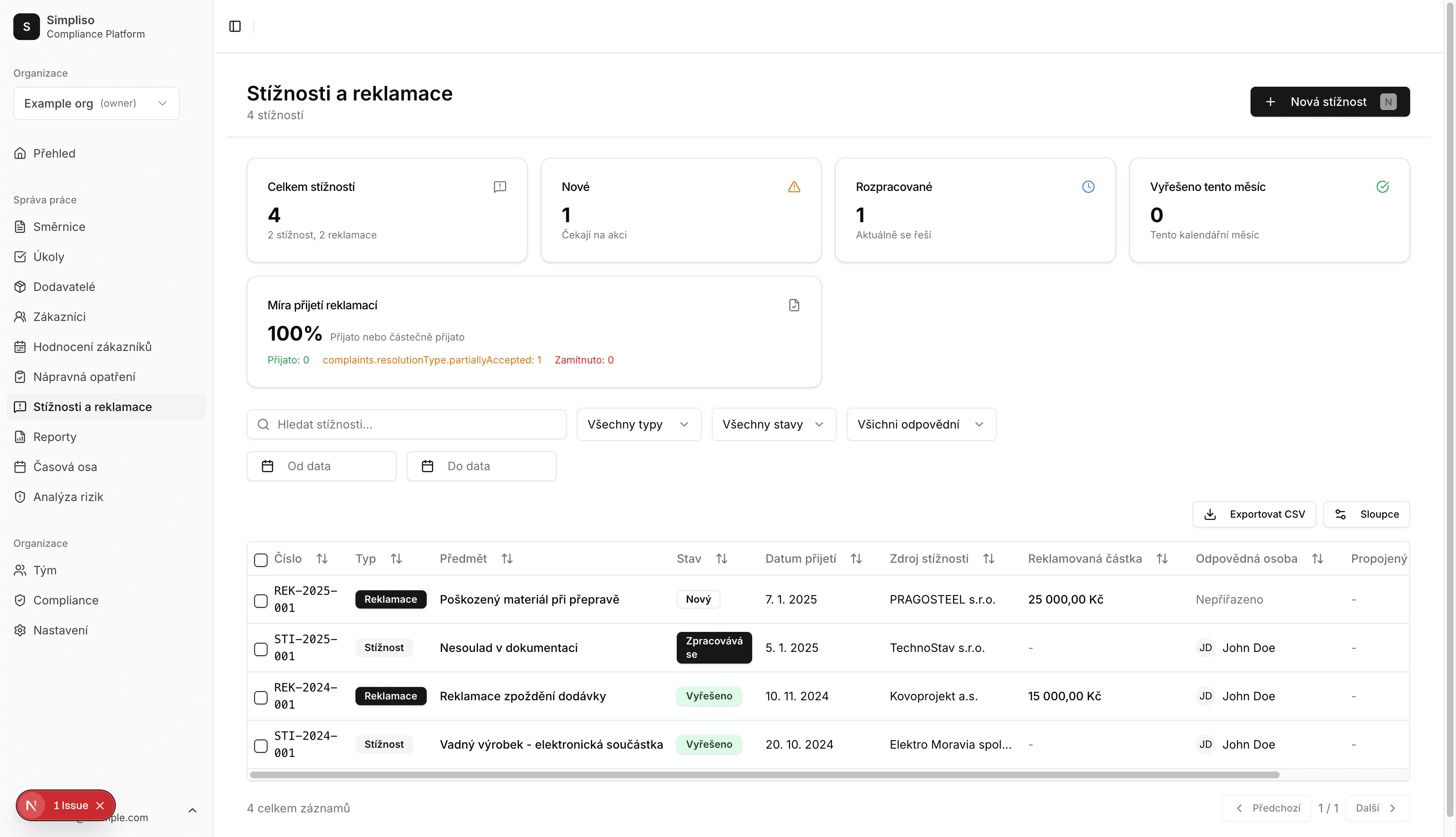The image size is (1456, 837).
Task: Go to Analýza rizik menu item
Action: coord(68,497)
